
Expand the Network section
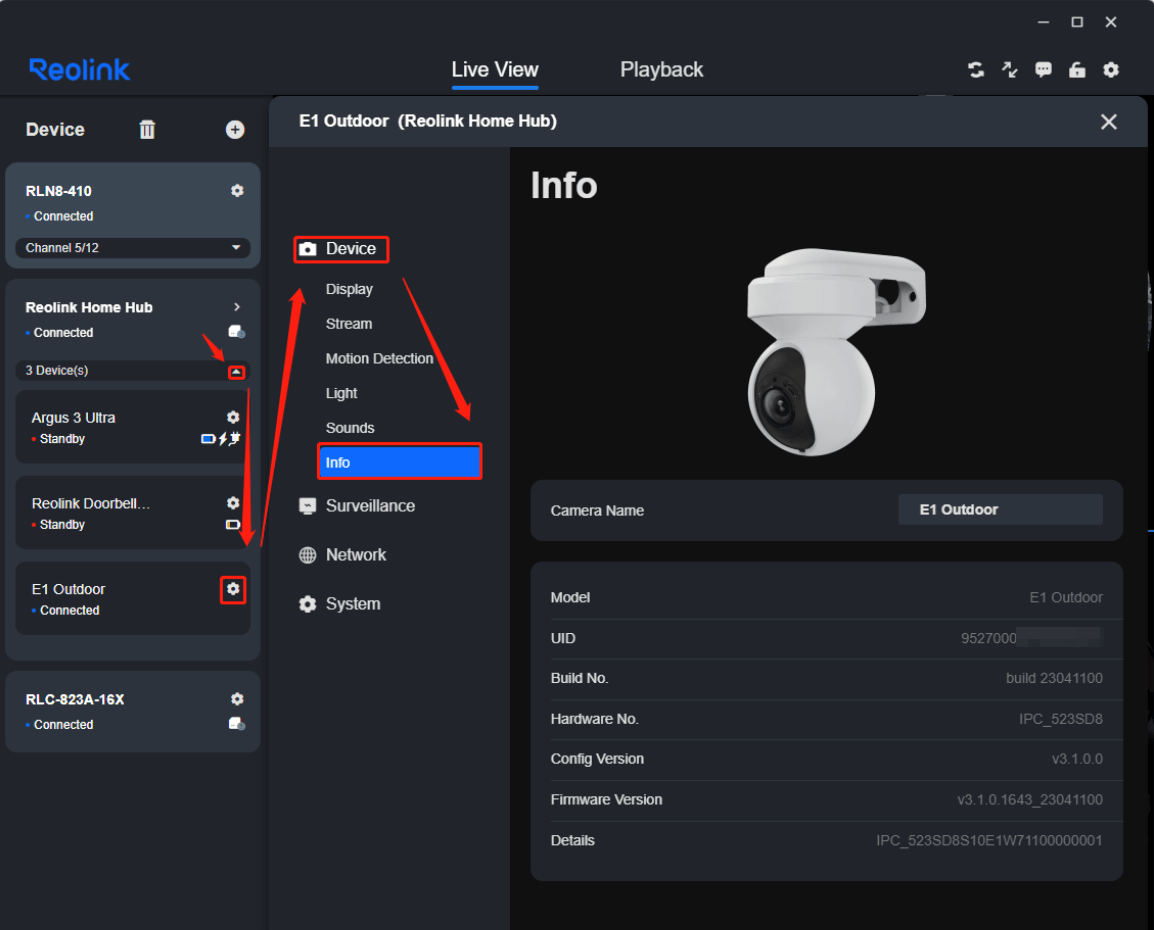point(355,555)
